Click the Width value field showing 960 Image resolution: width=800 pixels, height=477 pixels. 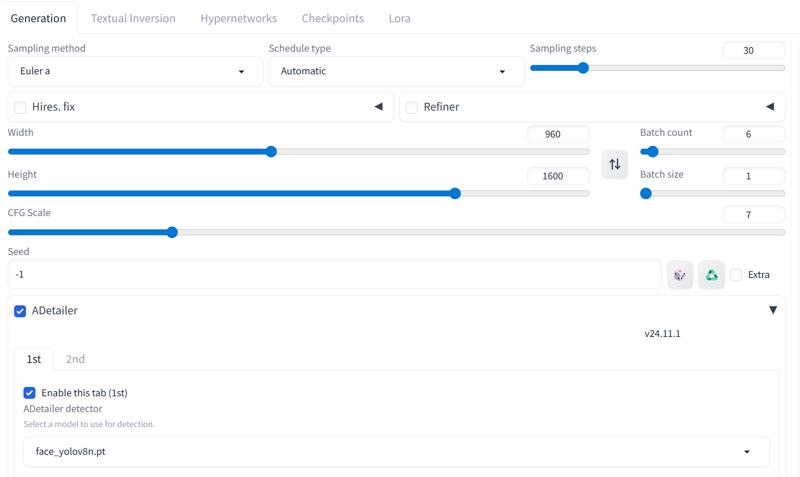coord(558,134)
